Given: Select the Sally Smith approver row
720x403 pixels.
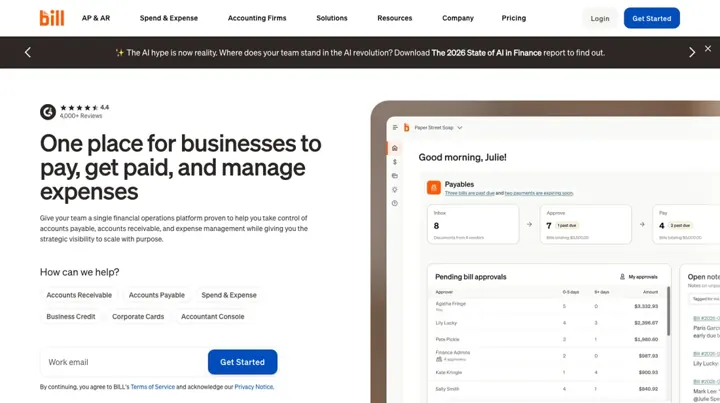Looking at the screenshot, I should (x=546, y=389).
